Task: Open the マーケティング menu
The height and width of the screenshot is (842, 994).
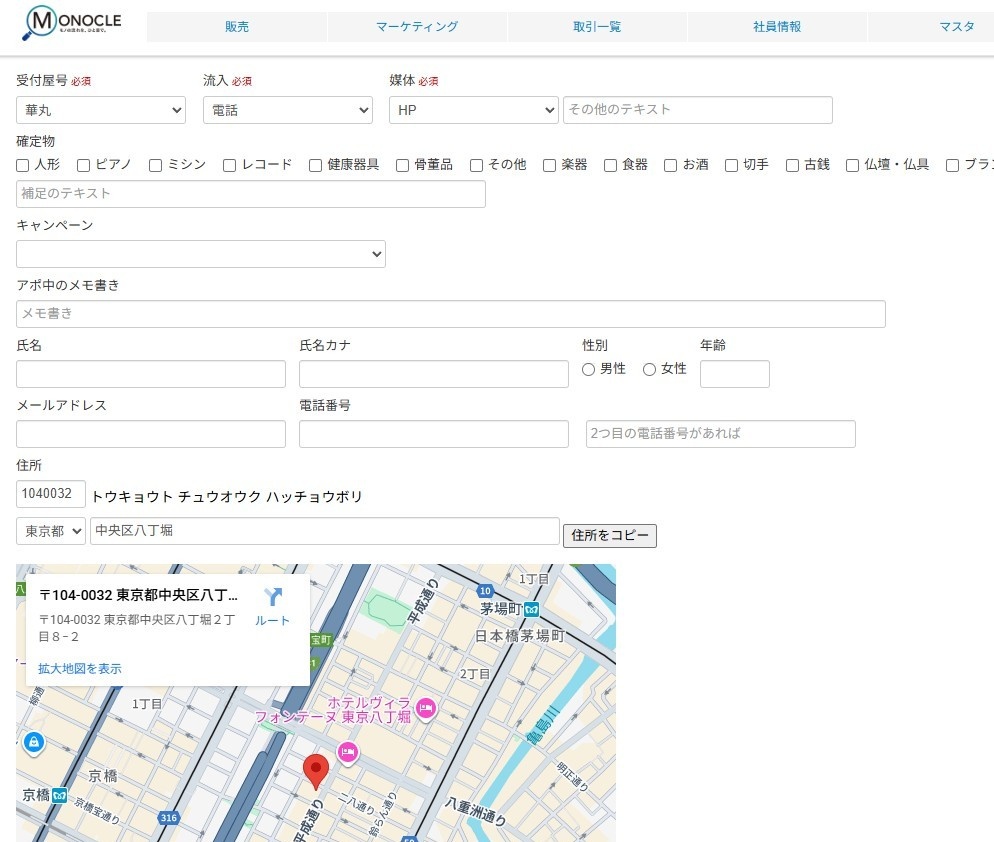Action: [x=417, y=27]
